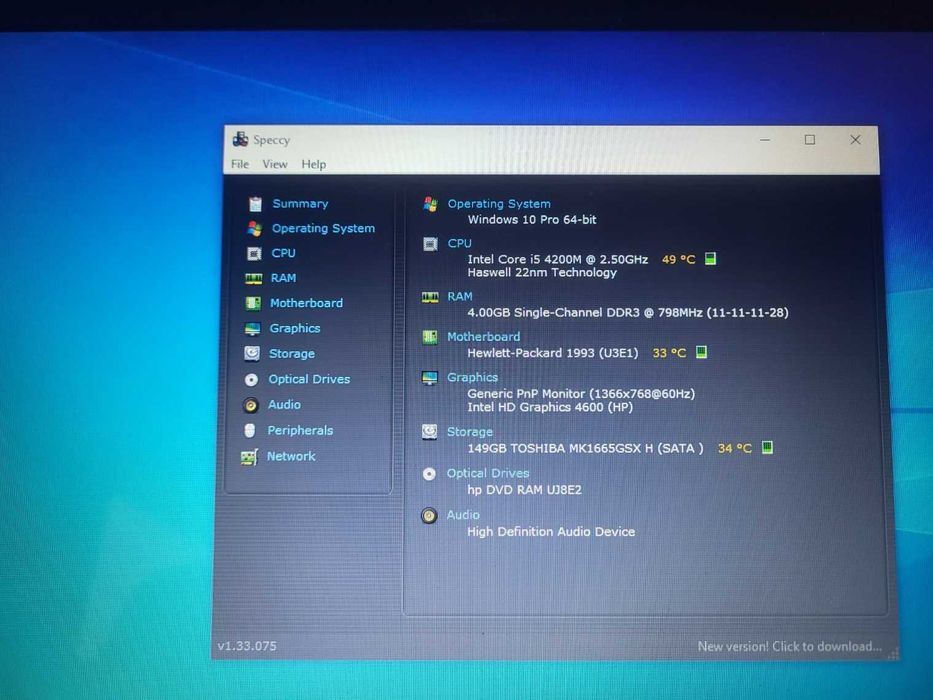Click the Storage icon in summary pane
The height and width of the screenshot is (700, 933).
pos(429,432)
